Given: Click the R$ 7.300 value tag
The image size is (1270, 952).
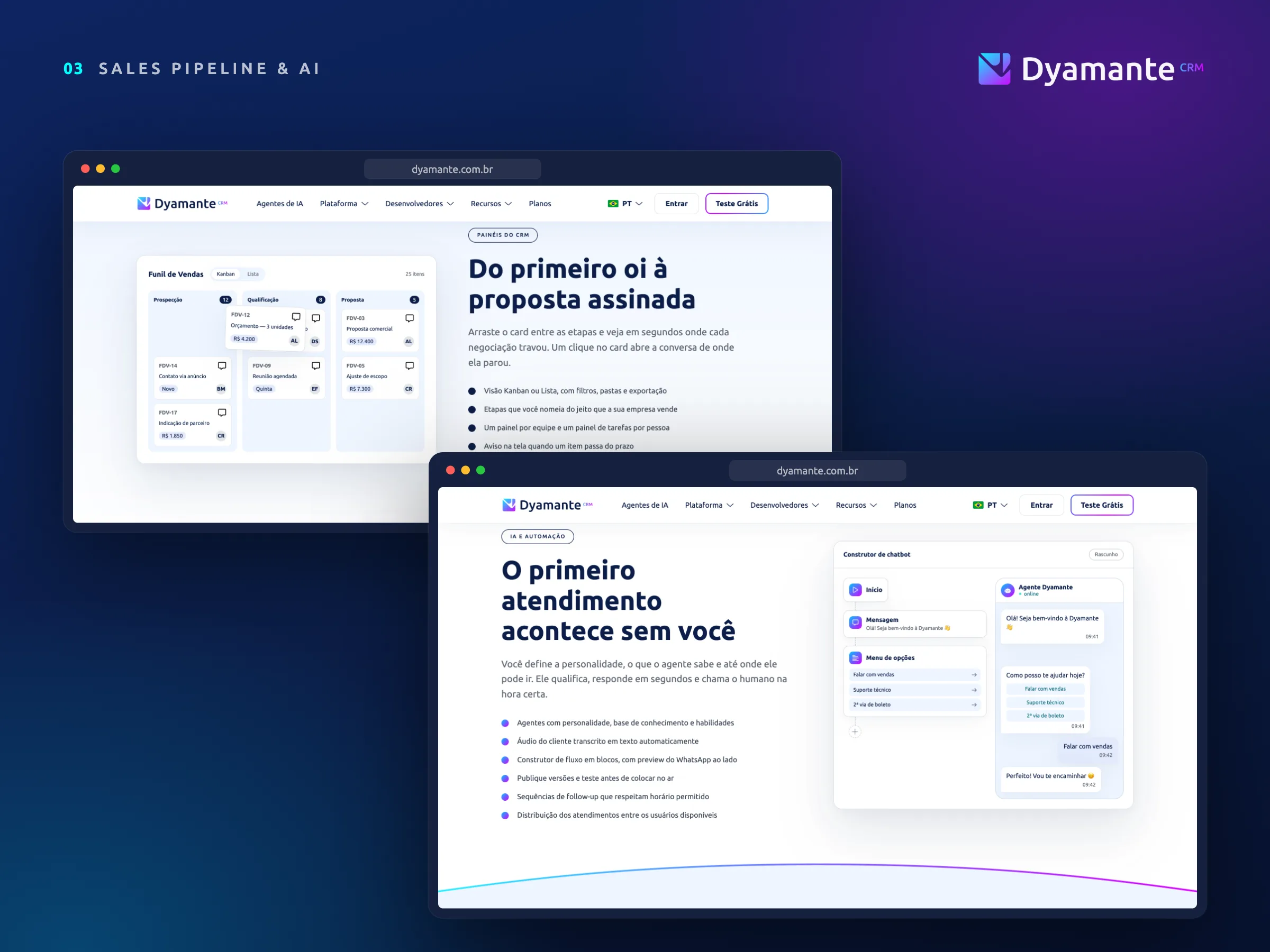Looking at the screenshot, I should pos(360,389).
